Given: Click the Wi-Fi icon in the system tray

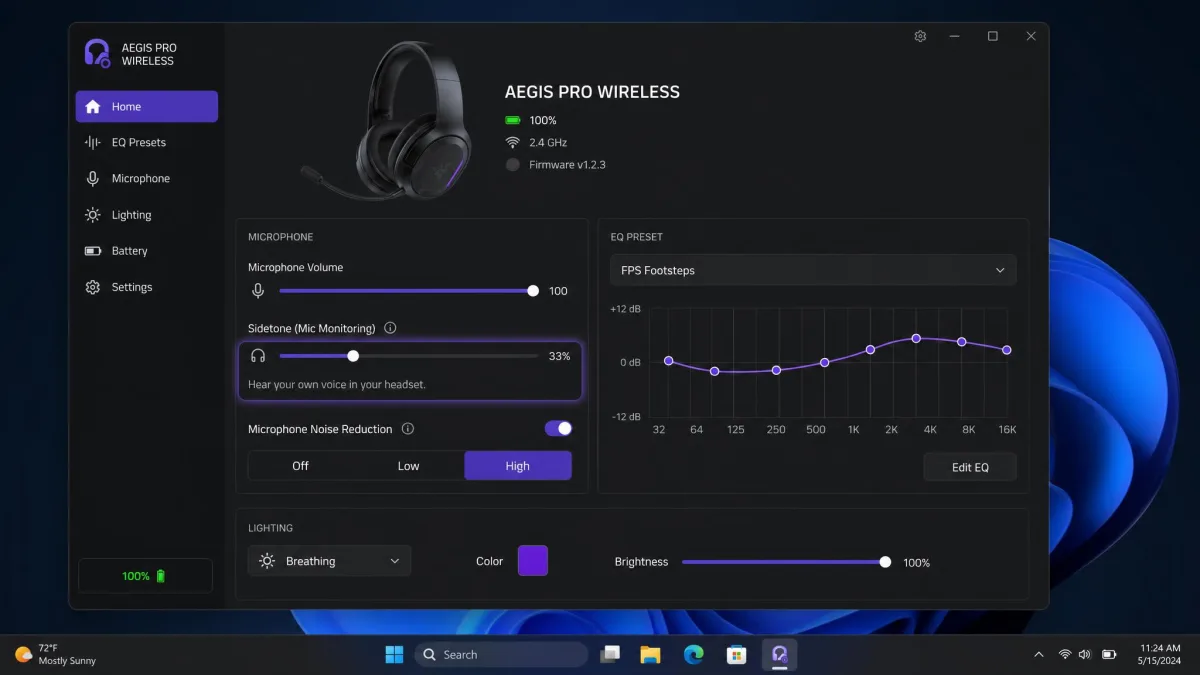Looking at the screenshot, I should [1065, 654].
